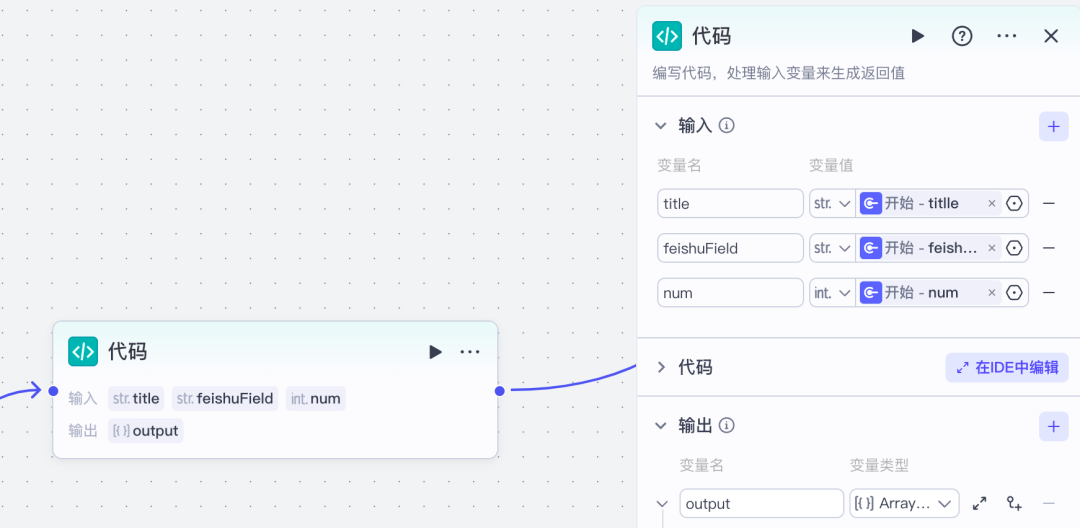The image size is (1080, 528).
Task: Click the 变量类型 column header
Action: (x=879, y=466)
